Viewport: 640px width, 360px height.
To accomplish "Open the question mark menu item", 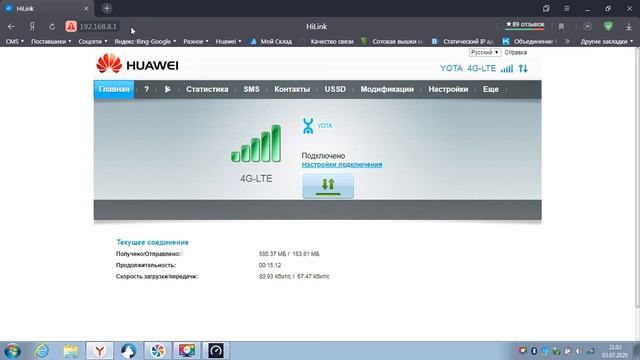I will [147, 89].
